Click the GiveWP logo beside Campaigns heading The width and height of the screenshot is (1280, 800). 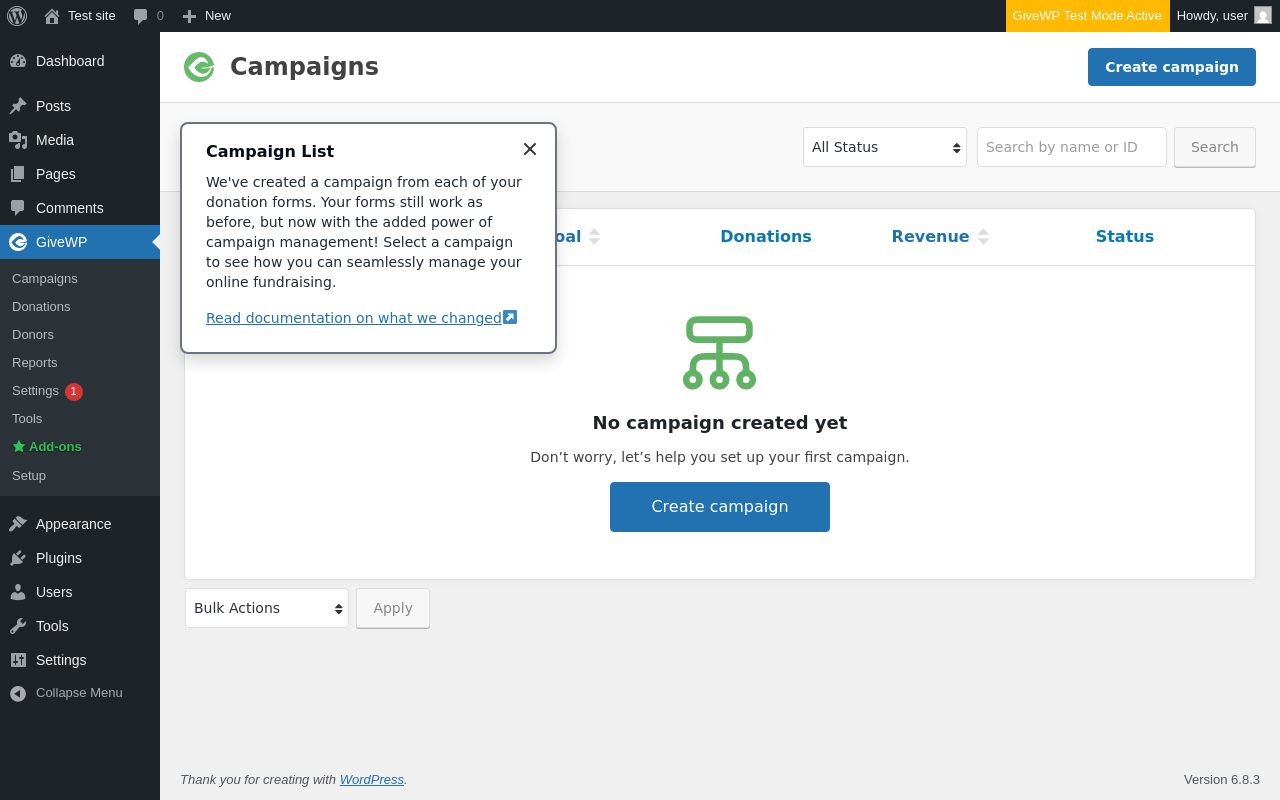tap(199, 67)
